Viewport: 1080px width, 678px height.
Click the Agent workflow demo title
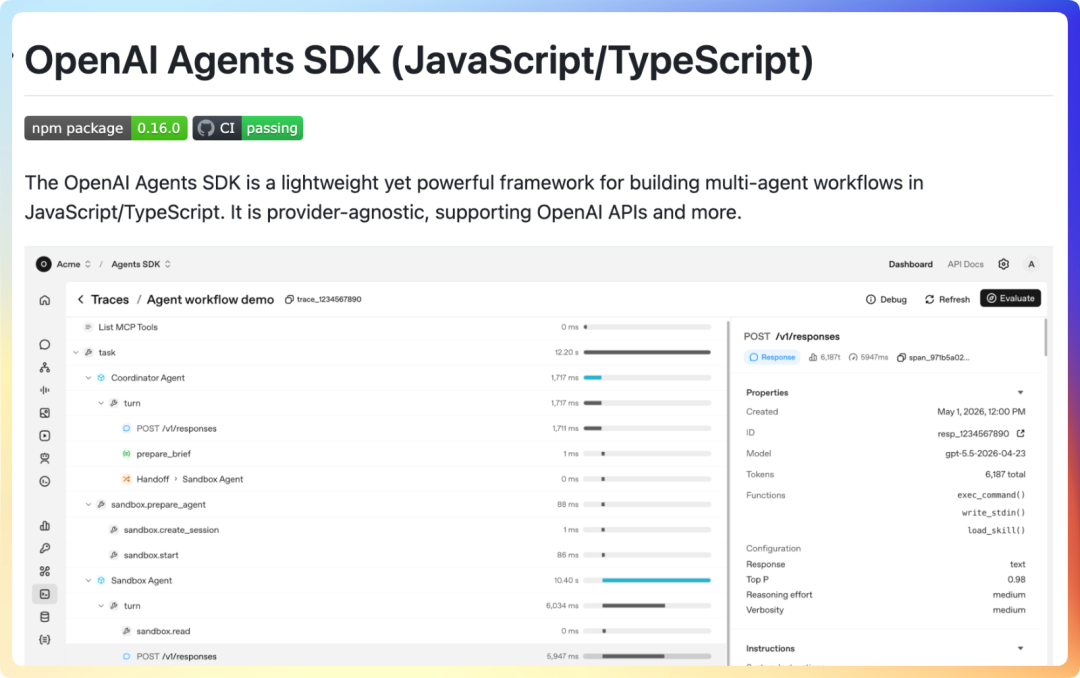tap(210, 300)
